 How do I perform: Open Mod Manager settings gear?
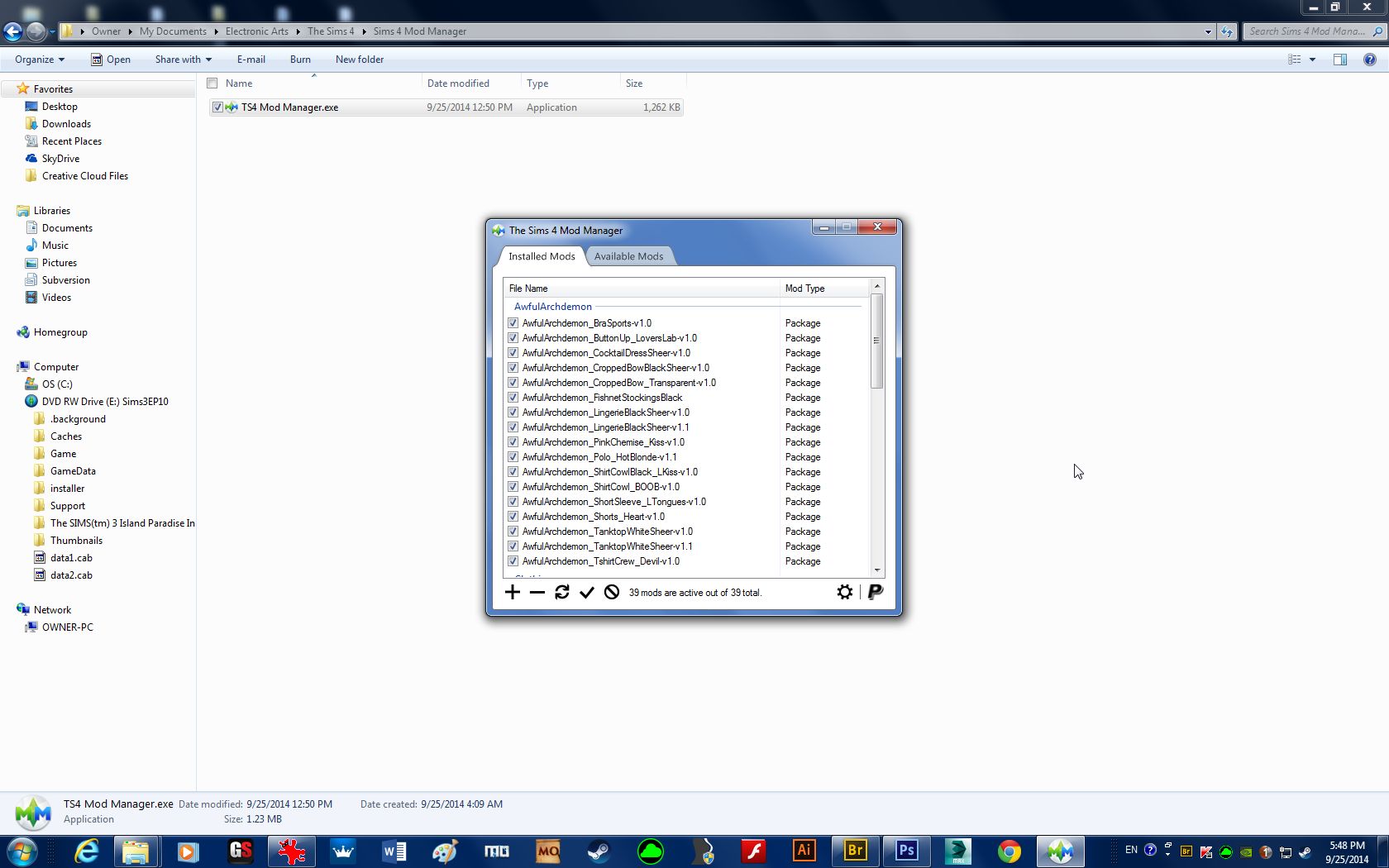pos(844,592)
